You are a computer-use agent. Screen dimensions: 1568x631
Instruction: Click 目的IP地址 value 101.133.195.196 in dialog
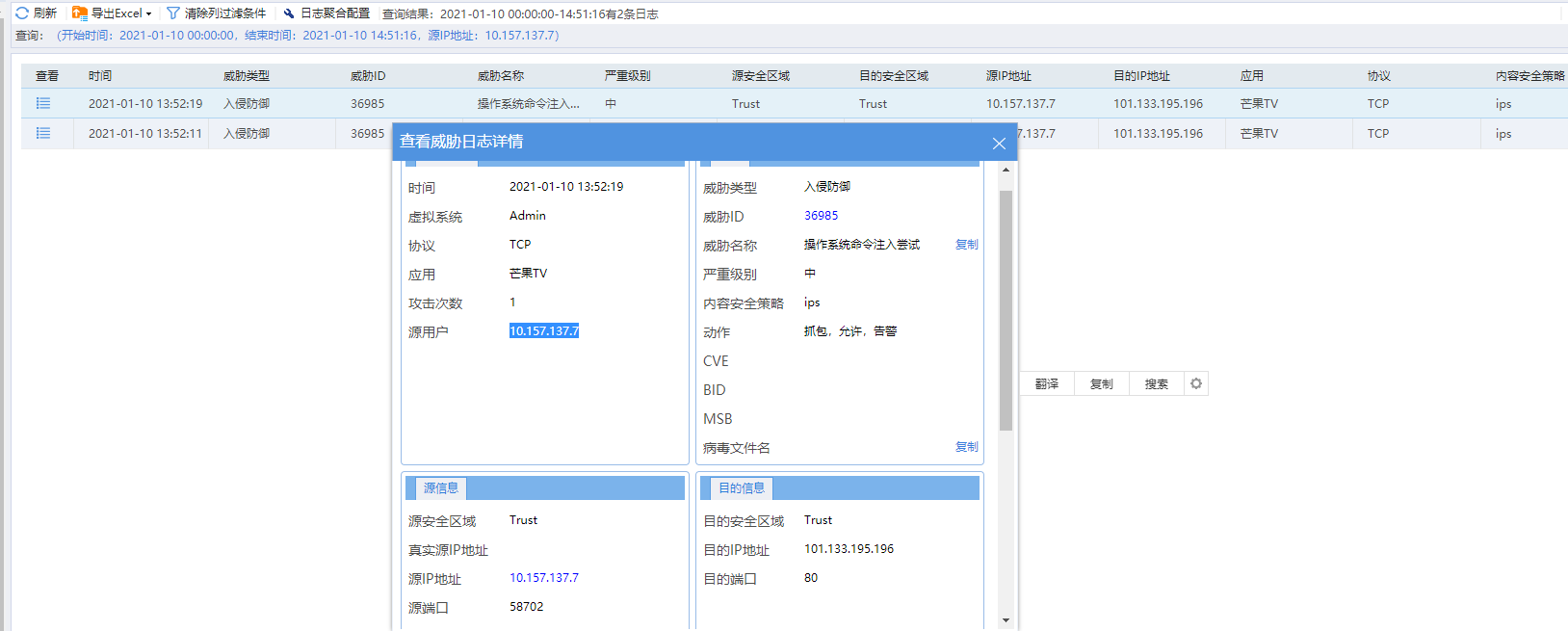click(x=849, y=549)
